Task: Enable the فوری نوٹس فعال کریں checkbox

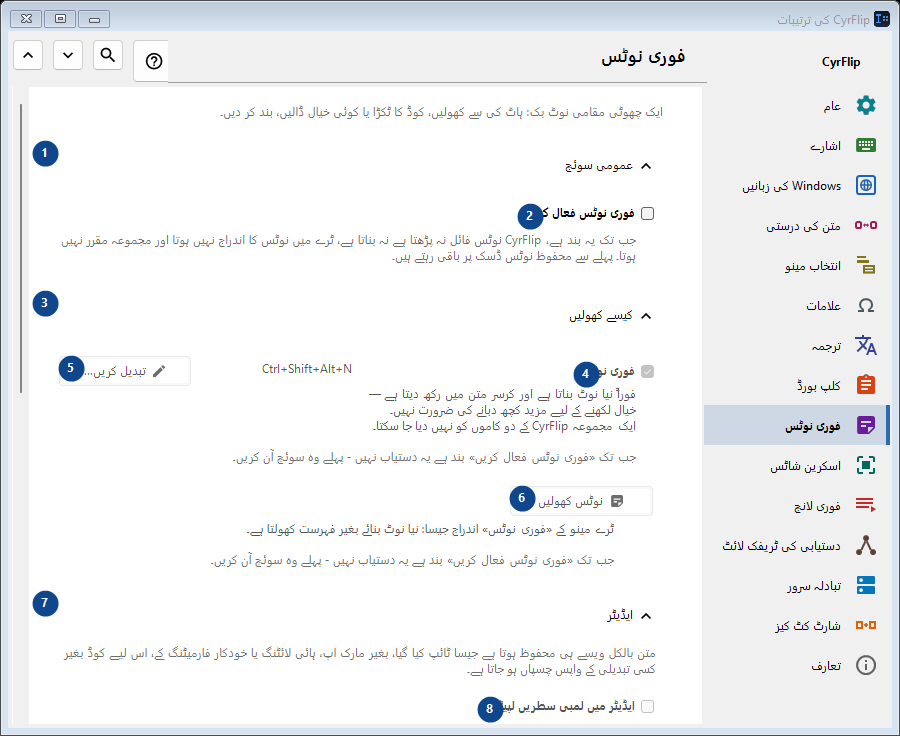Action: (647, 214)
